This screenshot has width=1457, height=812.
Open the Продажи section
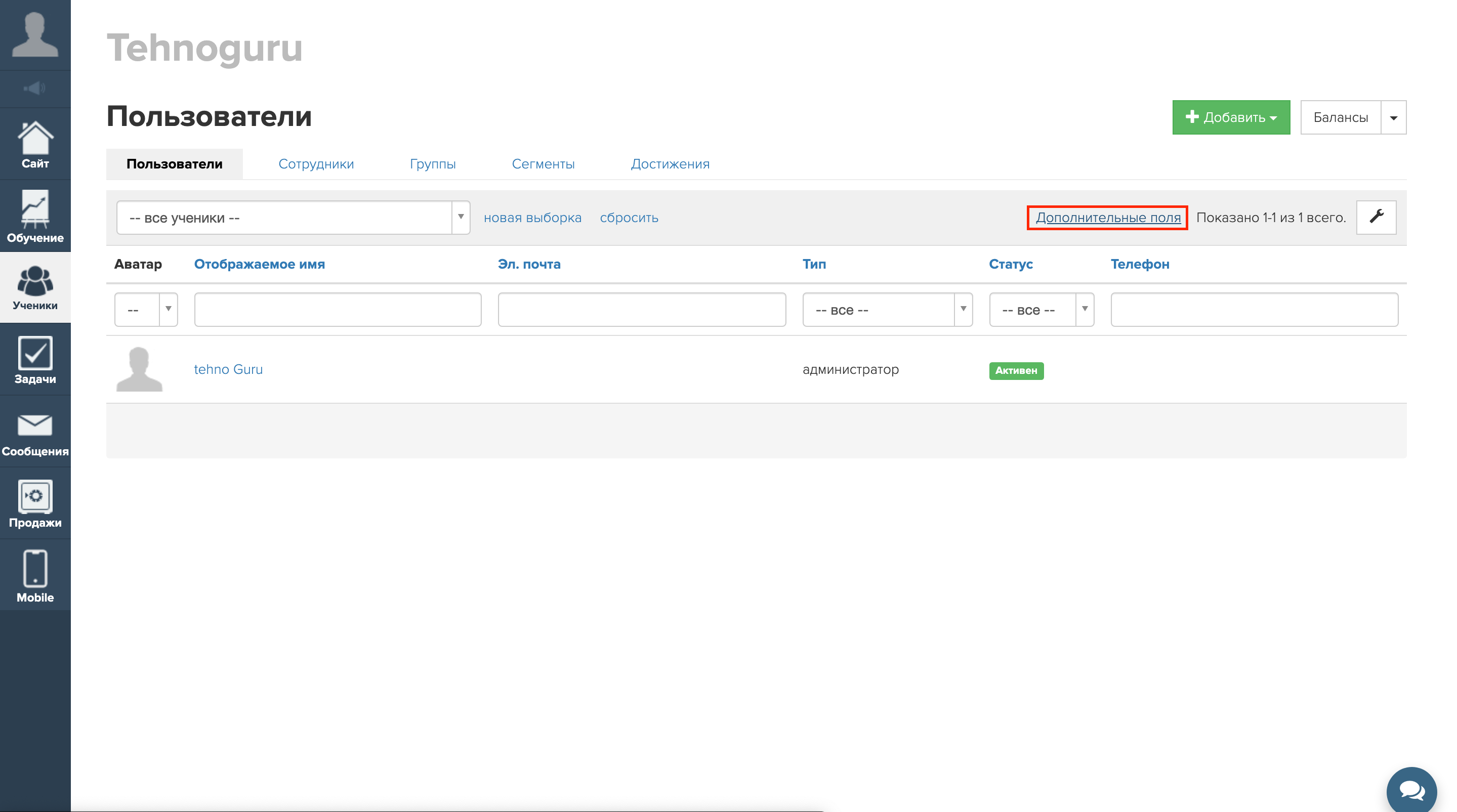click(35, 504)
